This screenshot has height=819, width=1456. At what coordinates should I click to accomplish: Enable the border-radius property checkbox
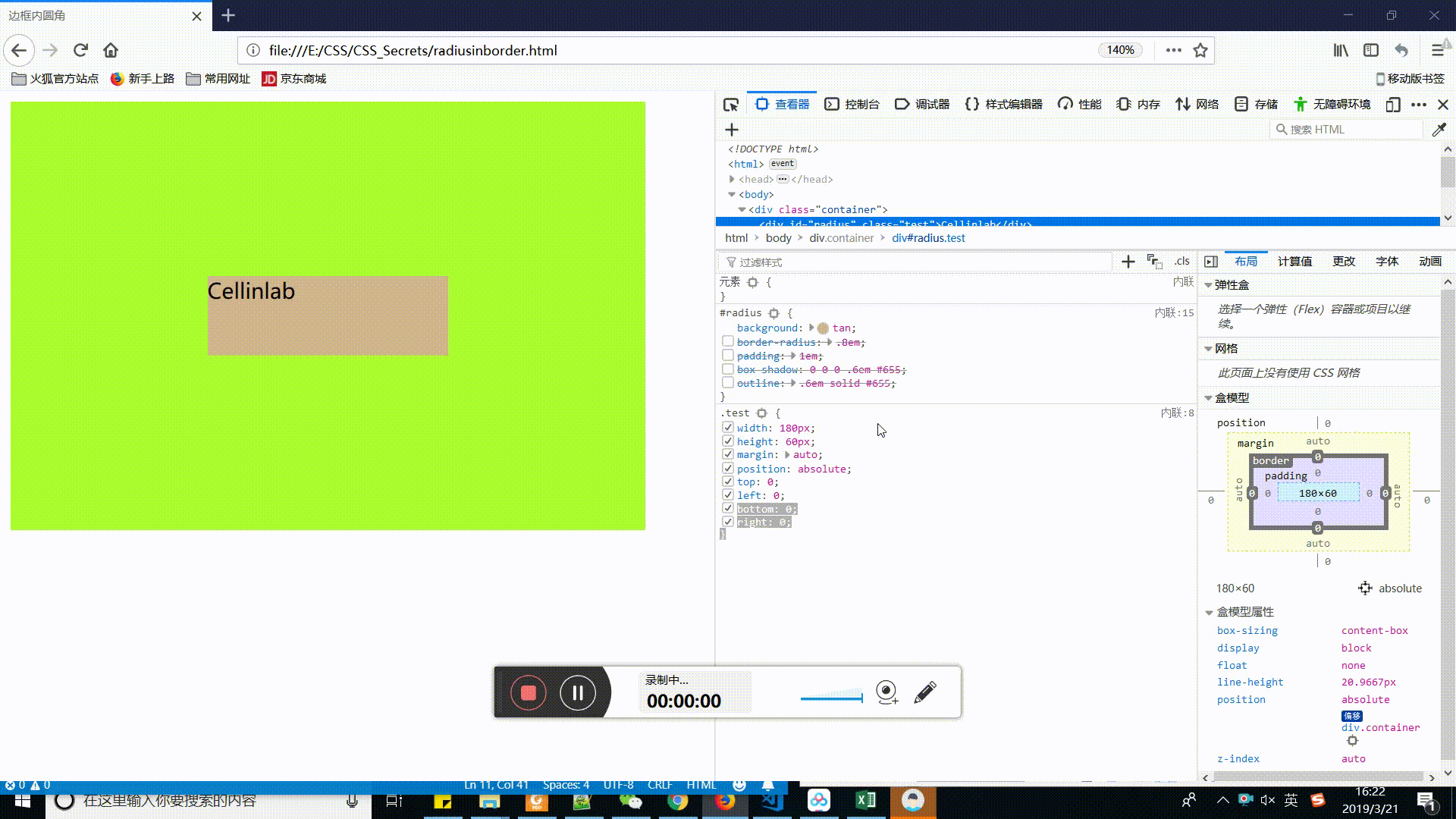(x=728, y=342)
